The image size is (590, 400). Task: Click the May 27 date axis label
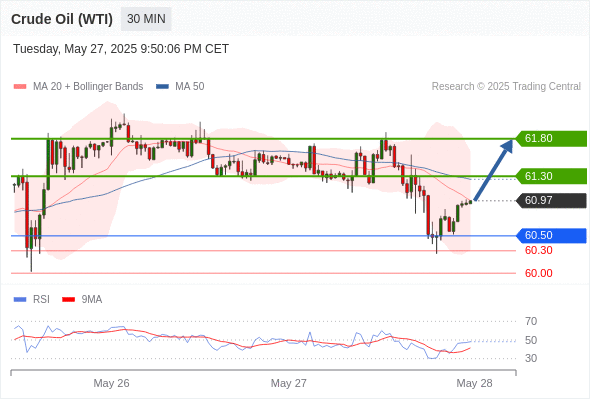289,383
